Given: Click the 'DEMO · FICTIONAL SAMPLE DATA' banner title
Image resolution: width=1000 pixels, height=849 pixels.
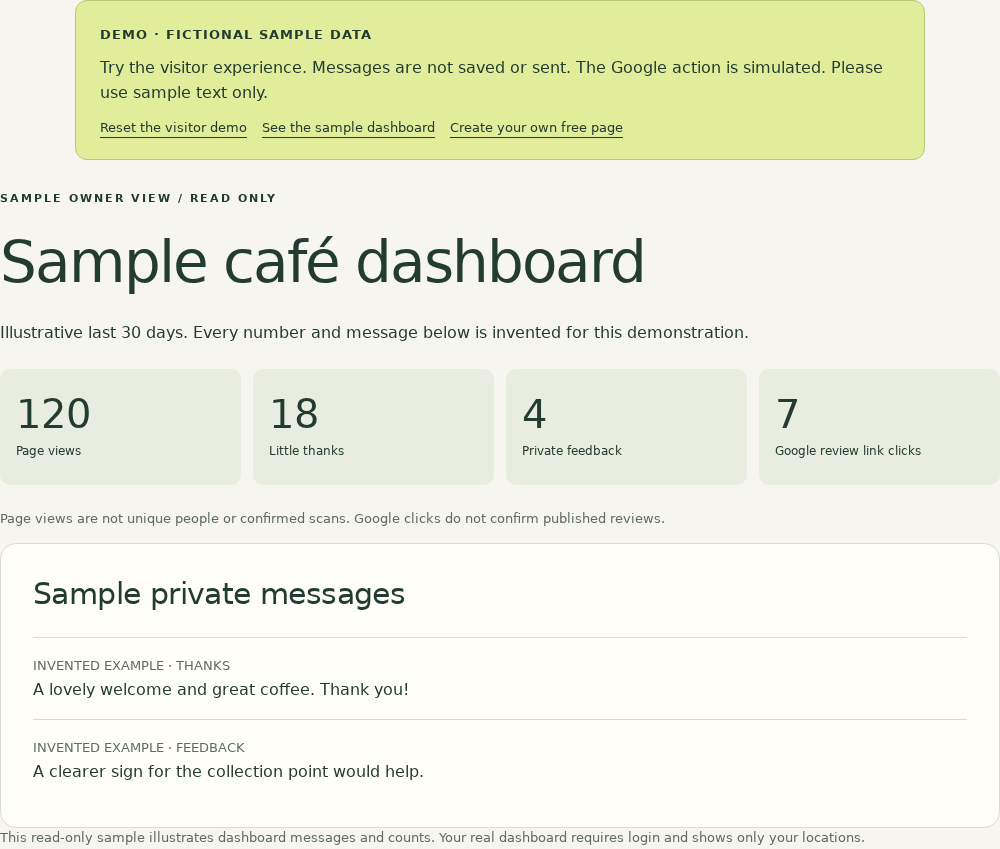Looking at the screenshot, I should point(236,34).
